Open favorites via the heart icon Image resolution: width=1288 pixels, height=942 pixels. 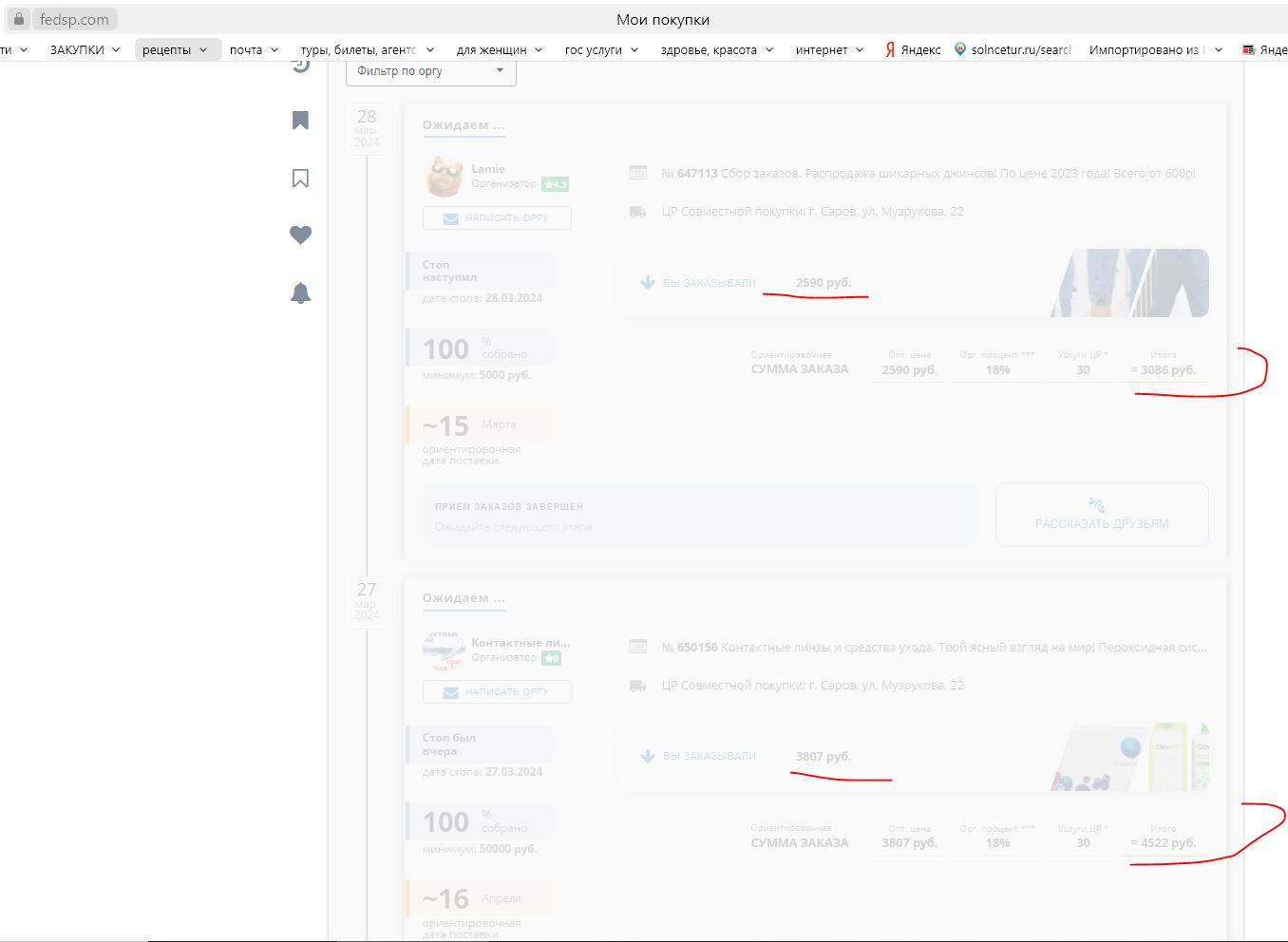[300, 235]
